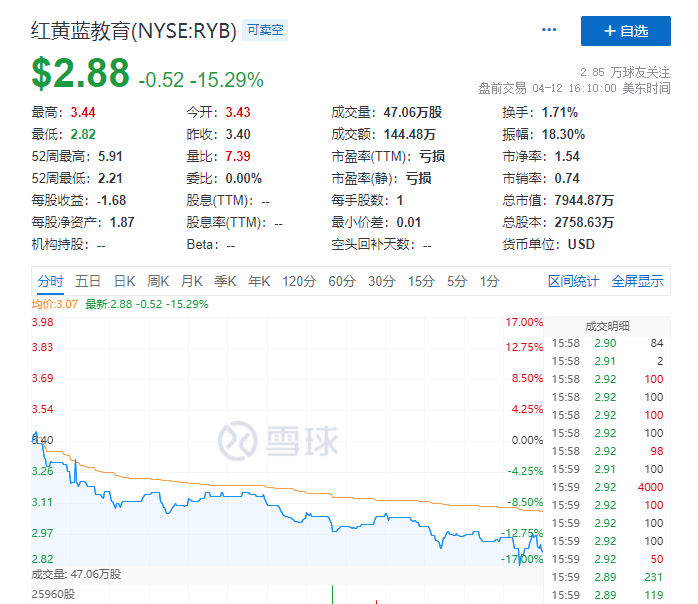Show the 120分 interval chart
This screenshot has height=604, width=698.
[x=299, y=281]
